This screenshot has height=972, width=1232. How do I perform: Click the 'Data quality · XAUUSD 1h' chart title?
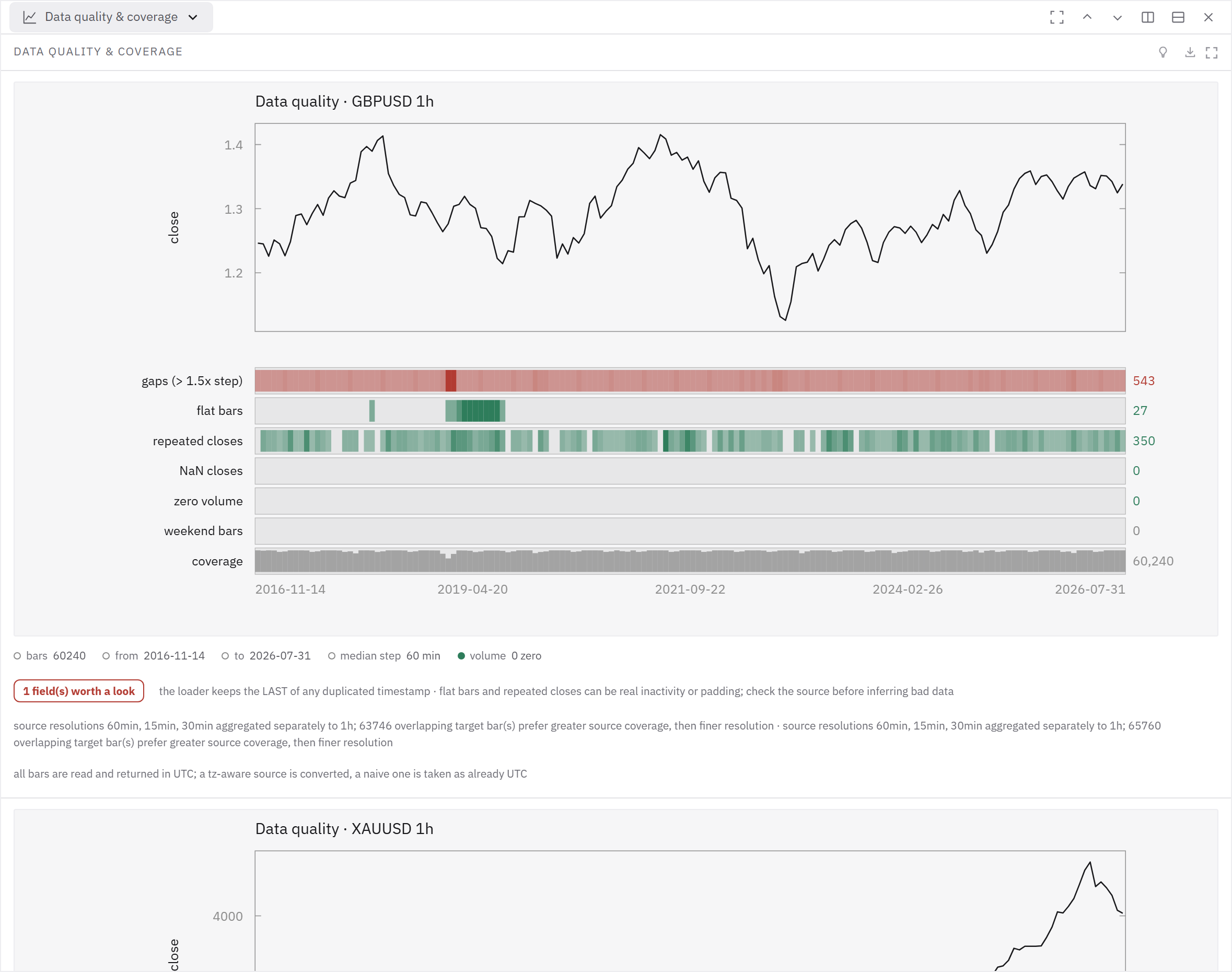click(x=344, y=829)
